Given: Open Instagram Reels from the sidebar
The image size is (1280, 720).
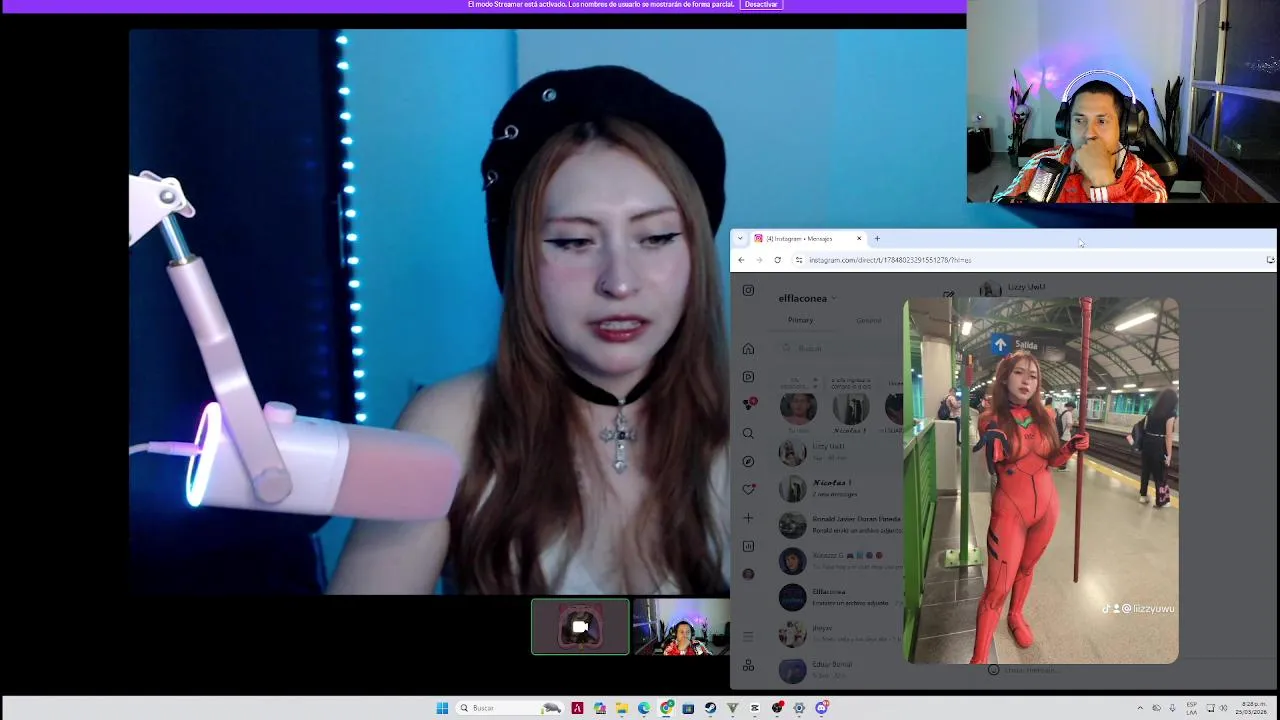Looking at the screenshot, I should coord(748,377).
